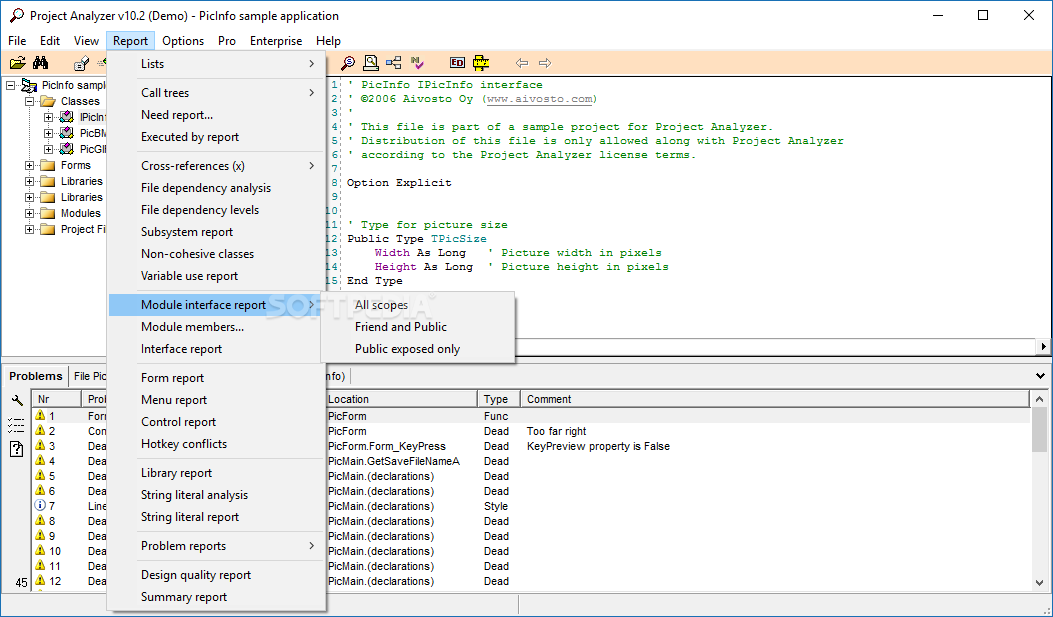Sort by the Type column header
The height and width of the screenshot is (617, 1053).
tap(499, 399)
